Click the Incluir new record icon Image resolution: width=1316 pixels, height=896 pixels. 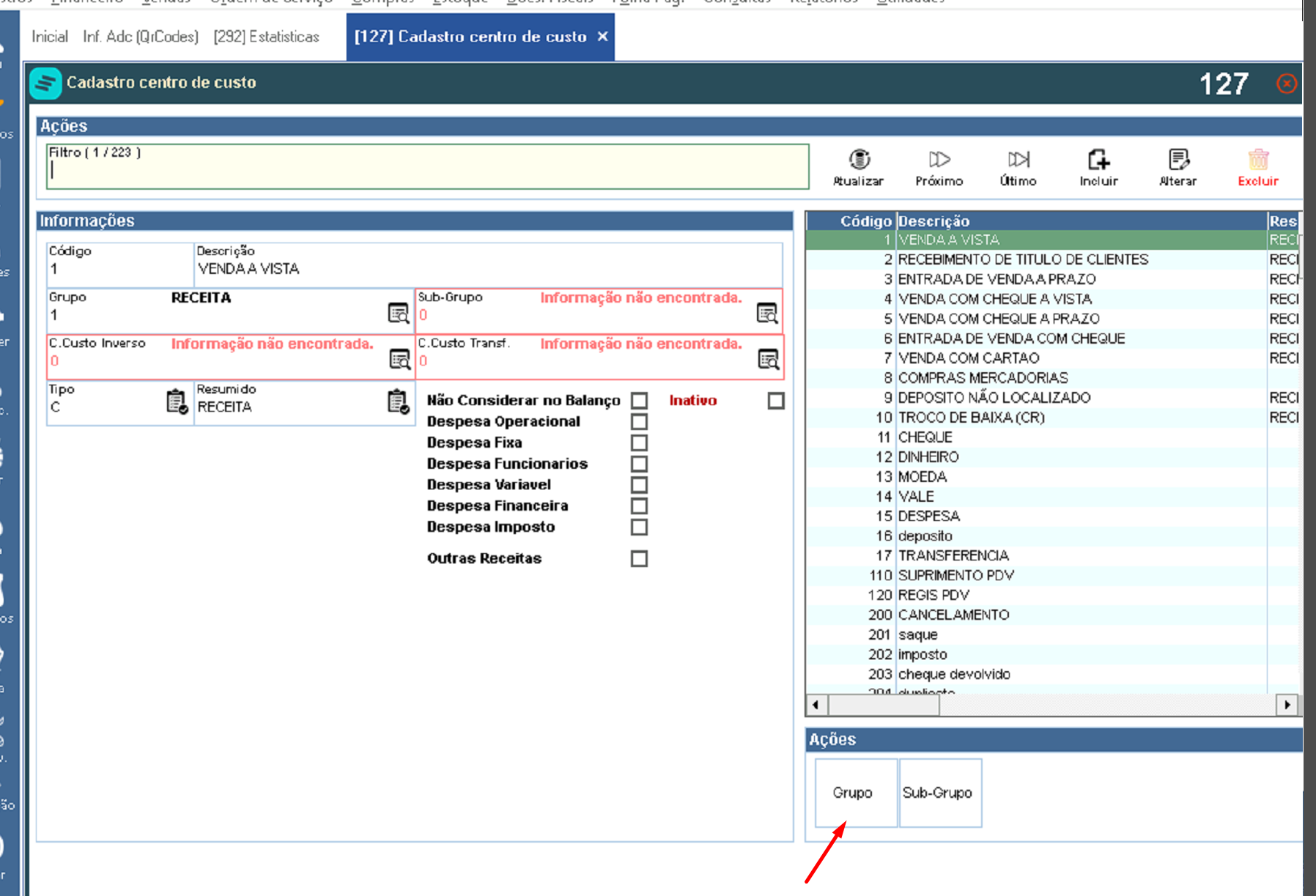tap(1098, 159)
